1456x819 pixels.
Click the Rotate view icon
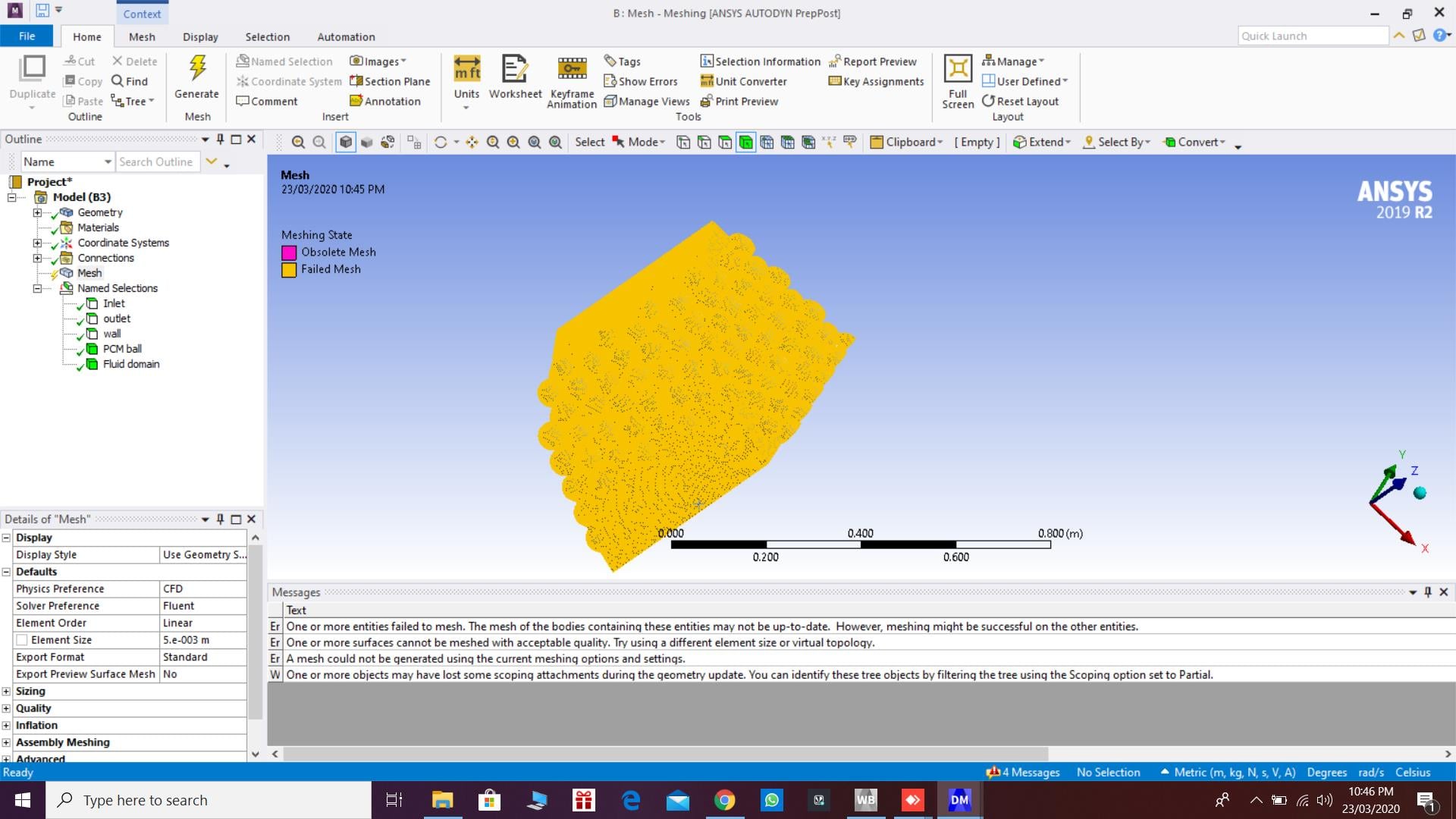tap(440, 143)
